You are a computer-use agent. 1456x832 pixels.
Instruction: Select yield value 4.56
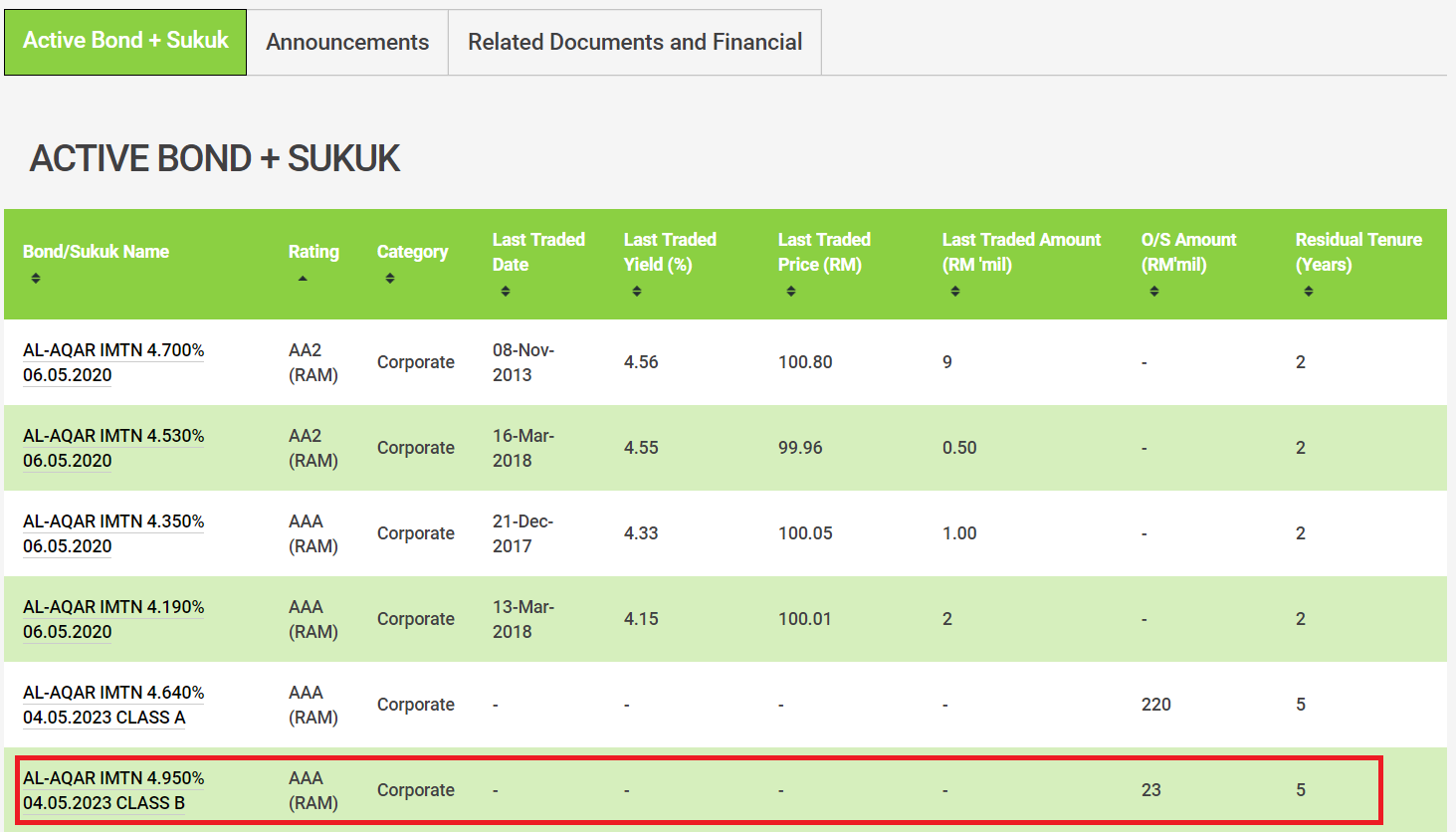tap(641, 362)
